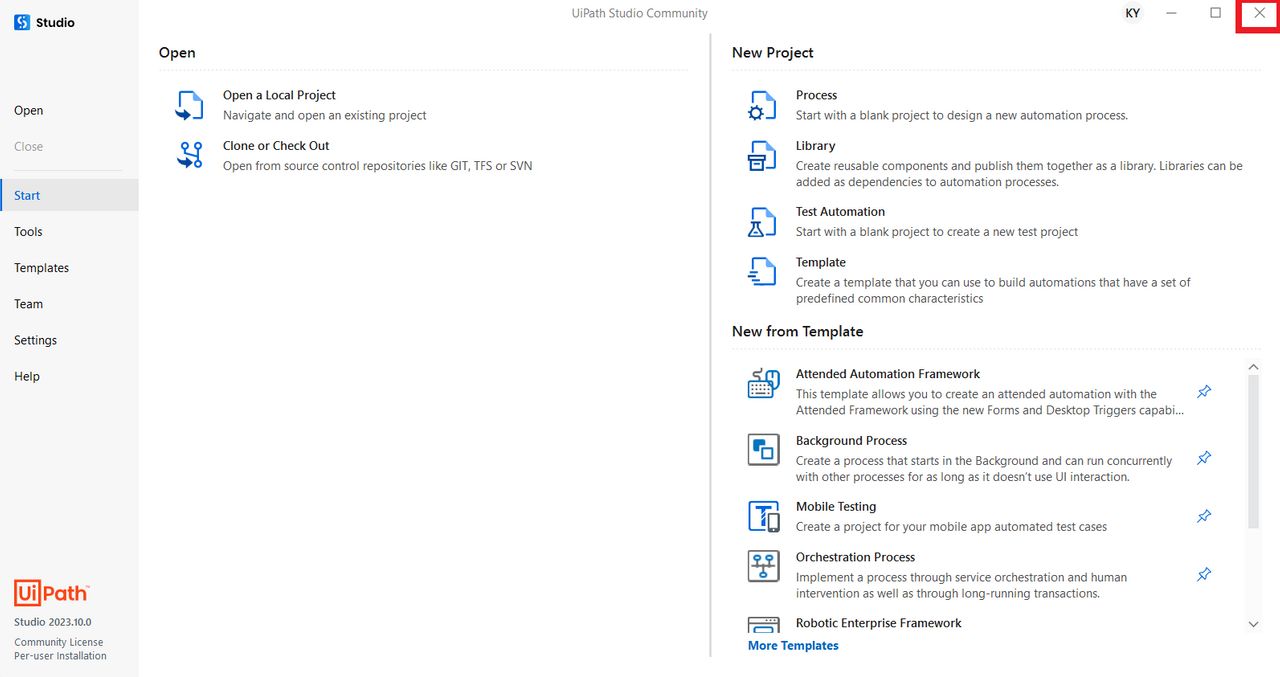The image size is (1280, 677).
Task: Pin the Orchestration Process template
Action: click(1204, 575)
